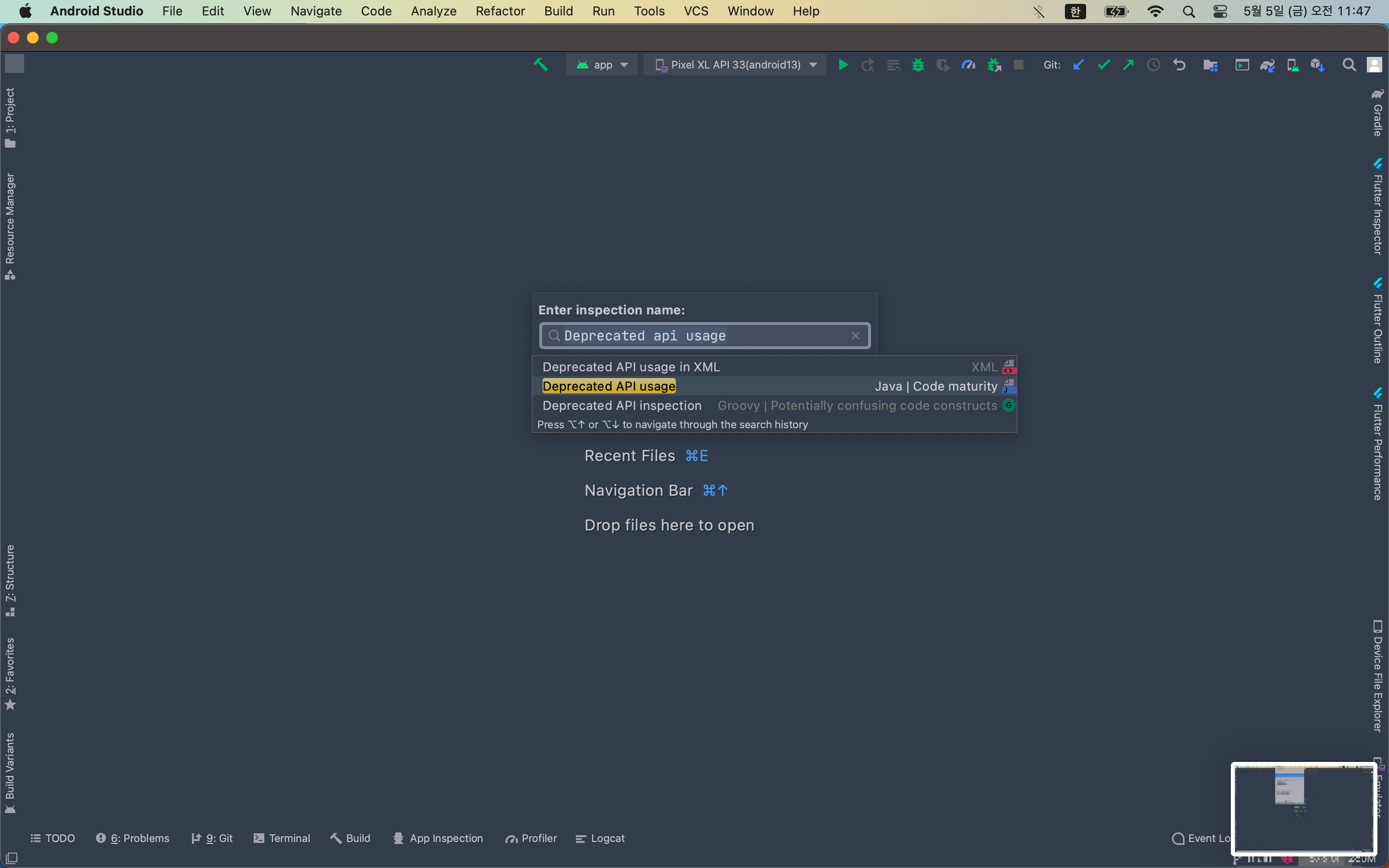The height and width of the screenshot is (868, 1389).
Task: Click Git Update Project arrow icon
Action: pyautogui.click(x=1078, y=65)
